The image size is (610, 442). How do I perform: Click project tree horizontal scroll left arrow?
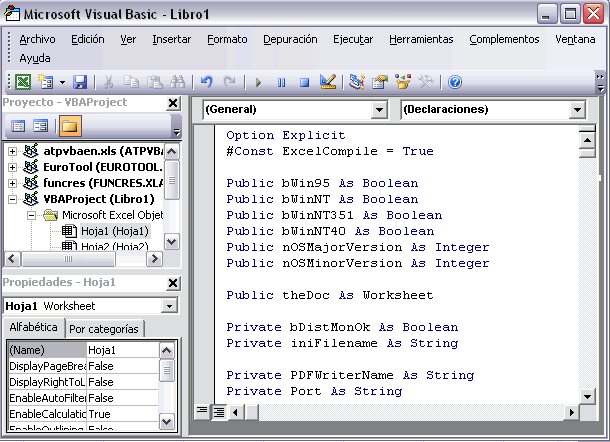tap(12, 259)
